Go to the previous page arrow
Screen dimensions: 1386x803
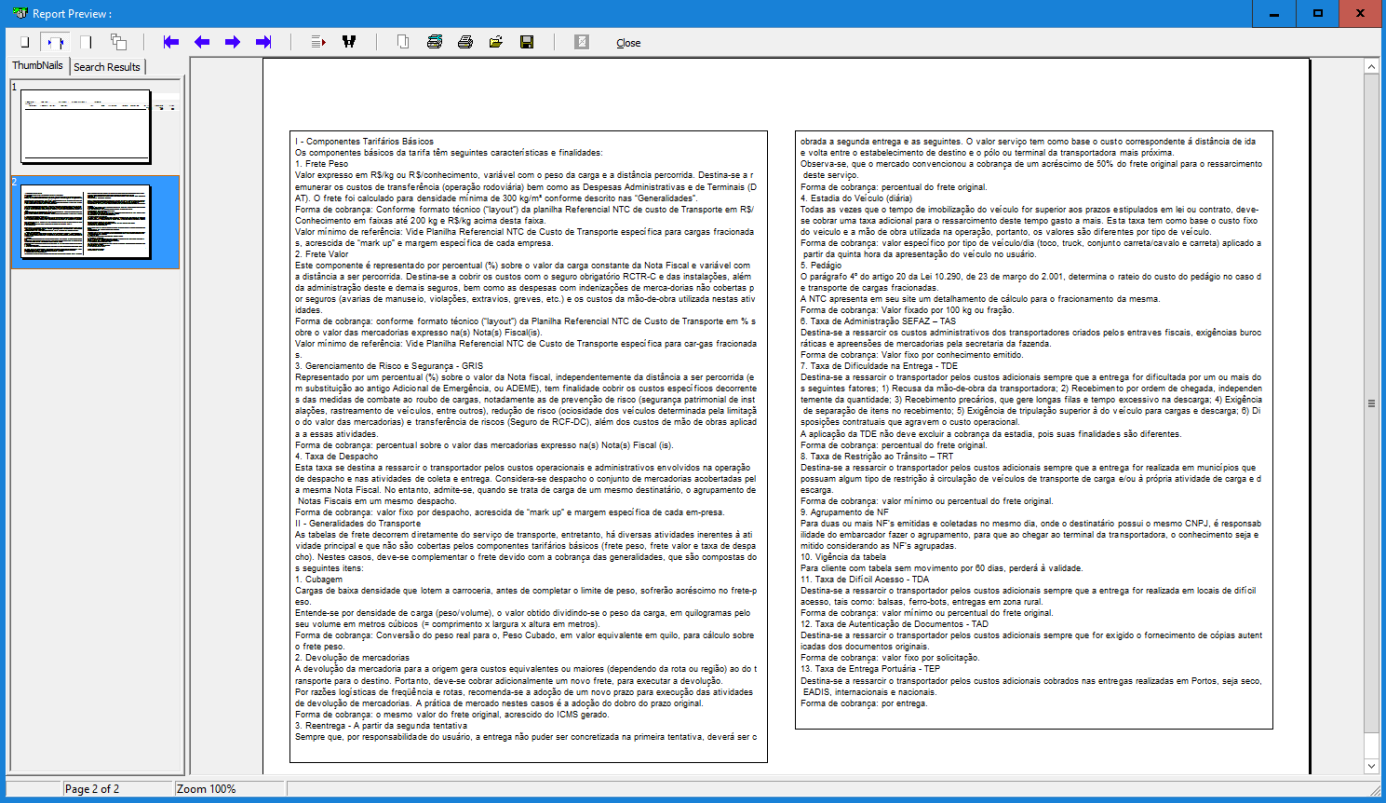point(202,42)
